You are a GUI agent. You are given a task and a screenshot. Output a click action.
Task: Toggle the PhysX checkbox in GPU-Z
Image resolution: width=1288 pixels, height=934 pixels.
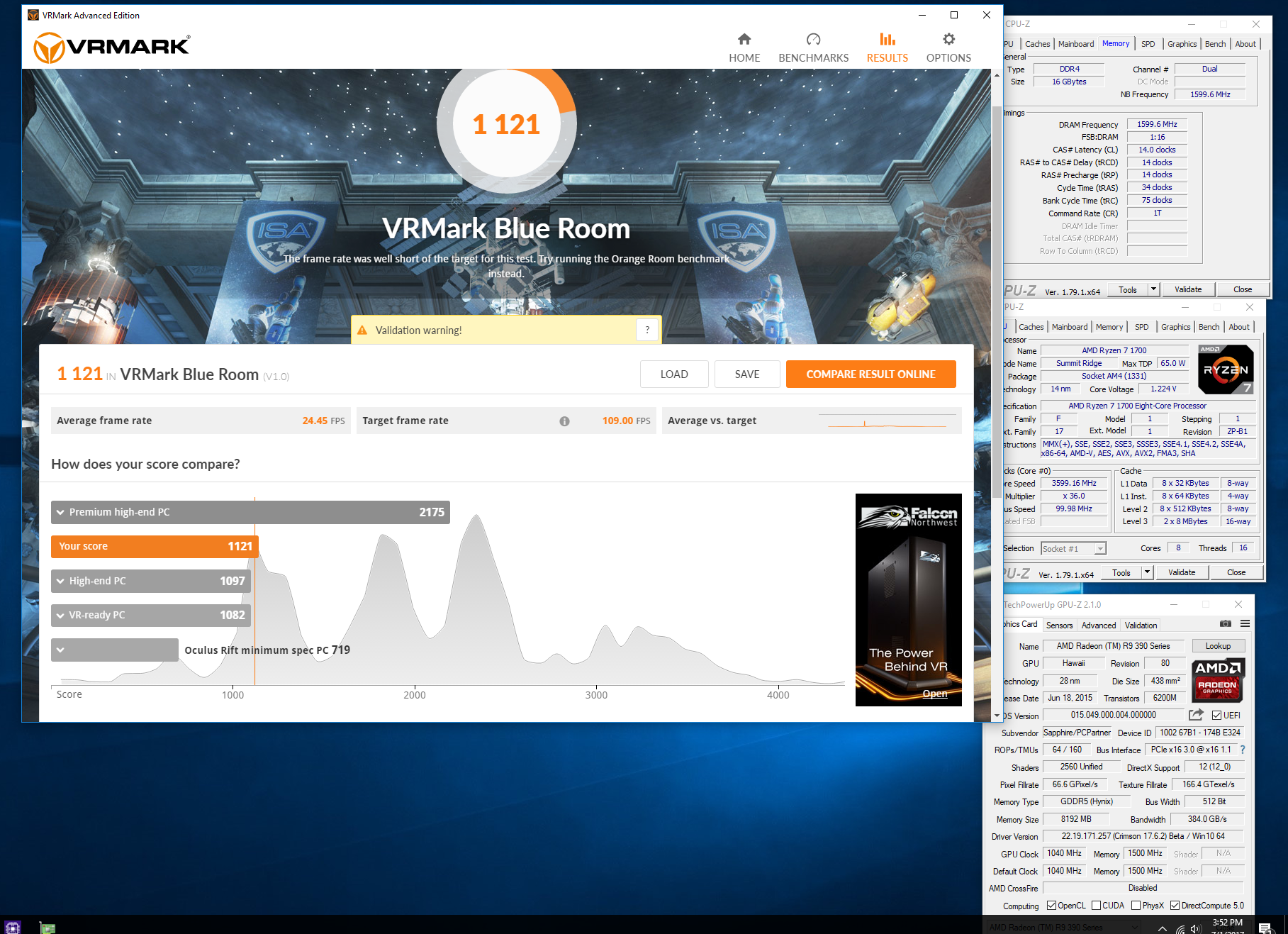pos(1136,906)
